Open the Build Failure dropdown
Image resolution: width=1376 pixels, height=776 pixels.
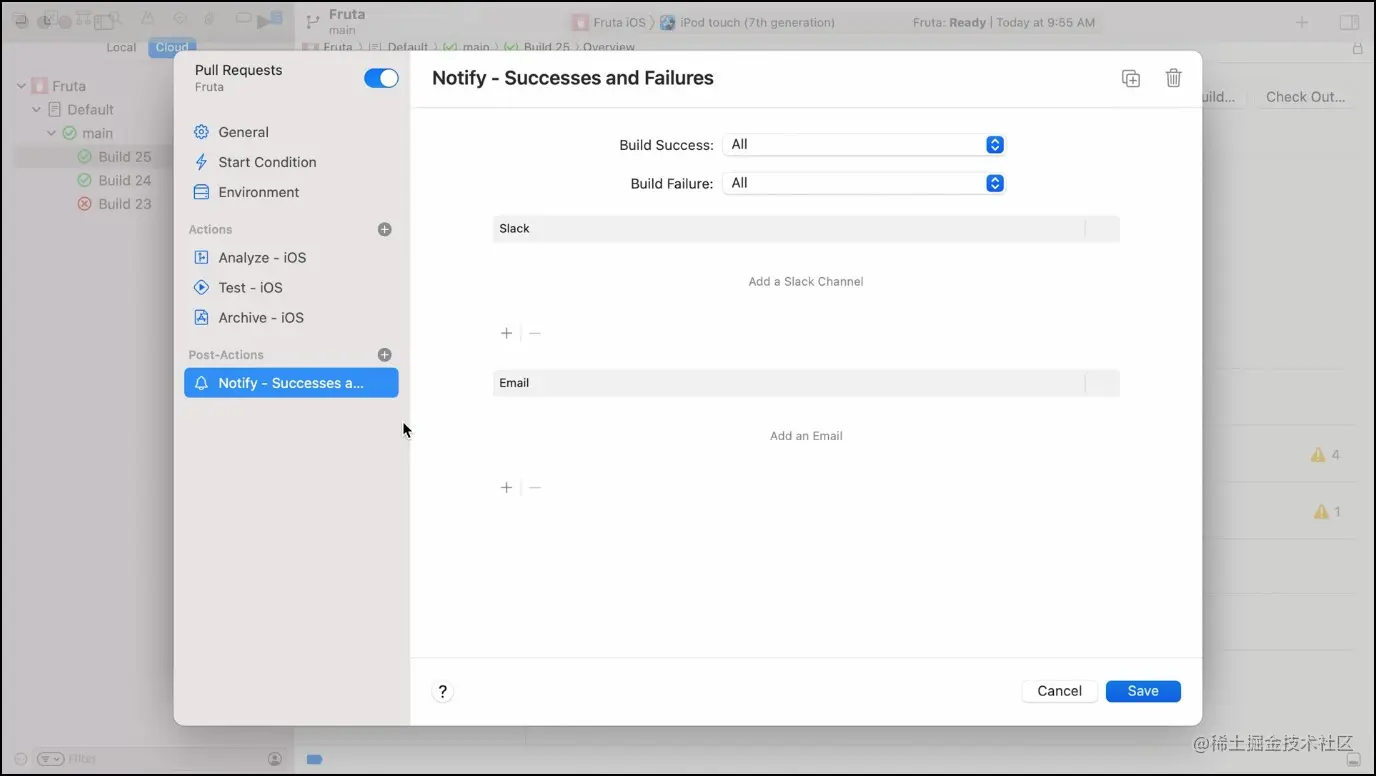pos(863,183)
